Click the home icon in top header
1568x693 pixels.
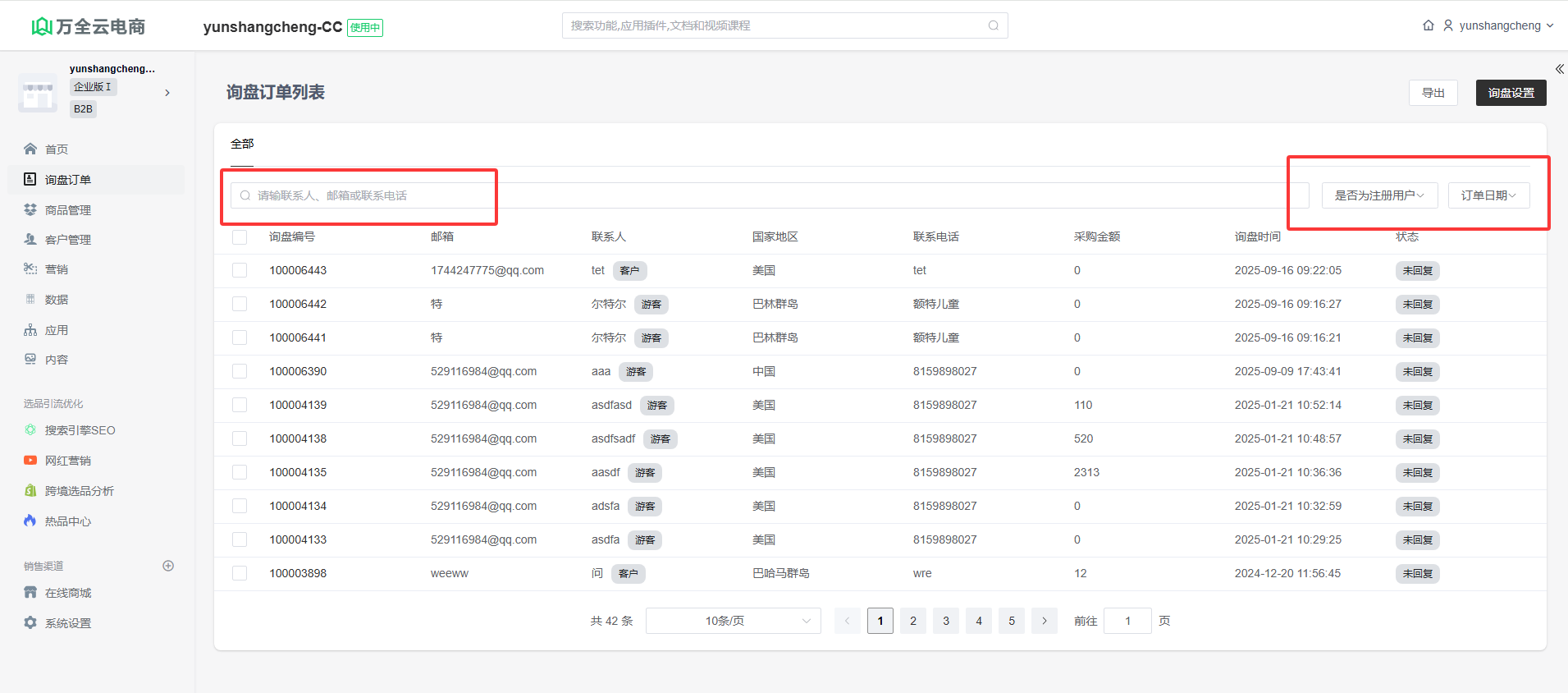tap(1428, 25)
